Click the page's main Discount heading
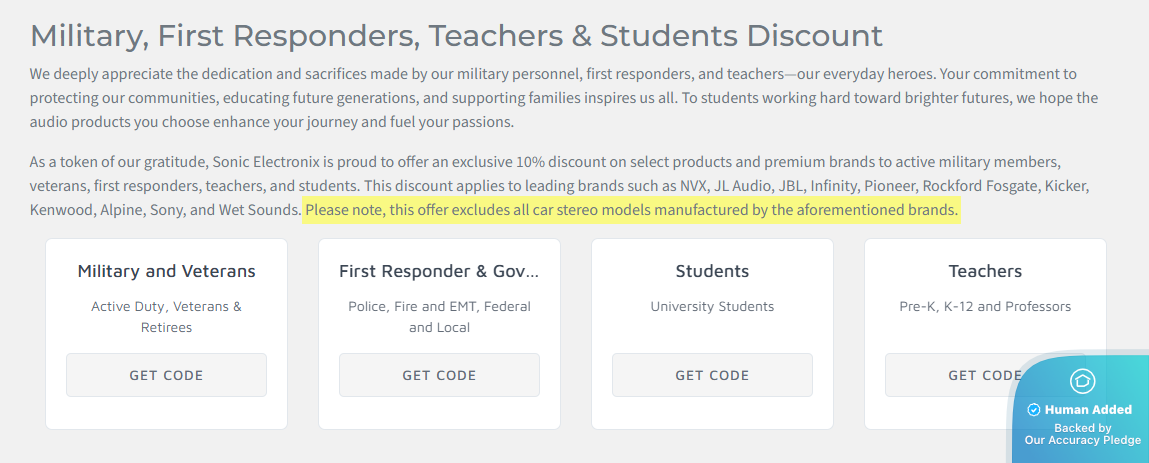This screenshot has height=463, width=1149. coord(456,36)
